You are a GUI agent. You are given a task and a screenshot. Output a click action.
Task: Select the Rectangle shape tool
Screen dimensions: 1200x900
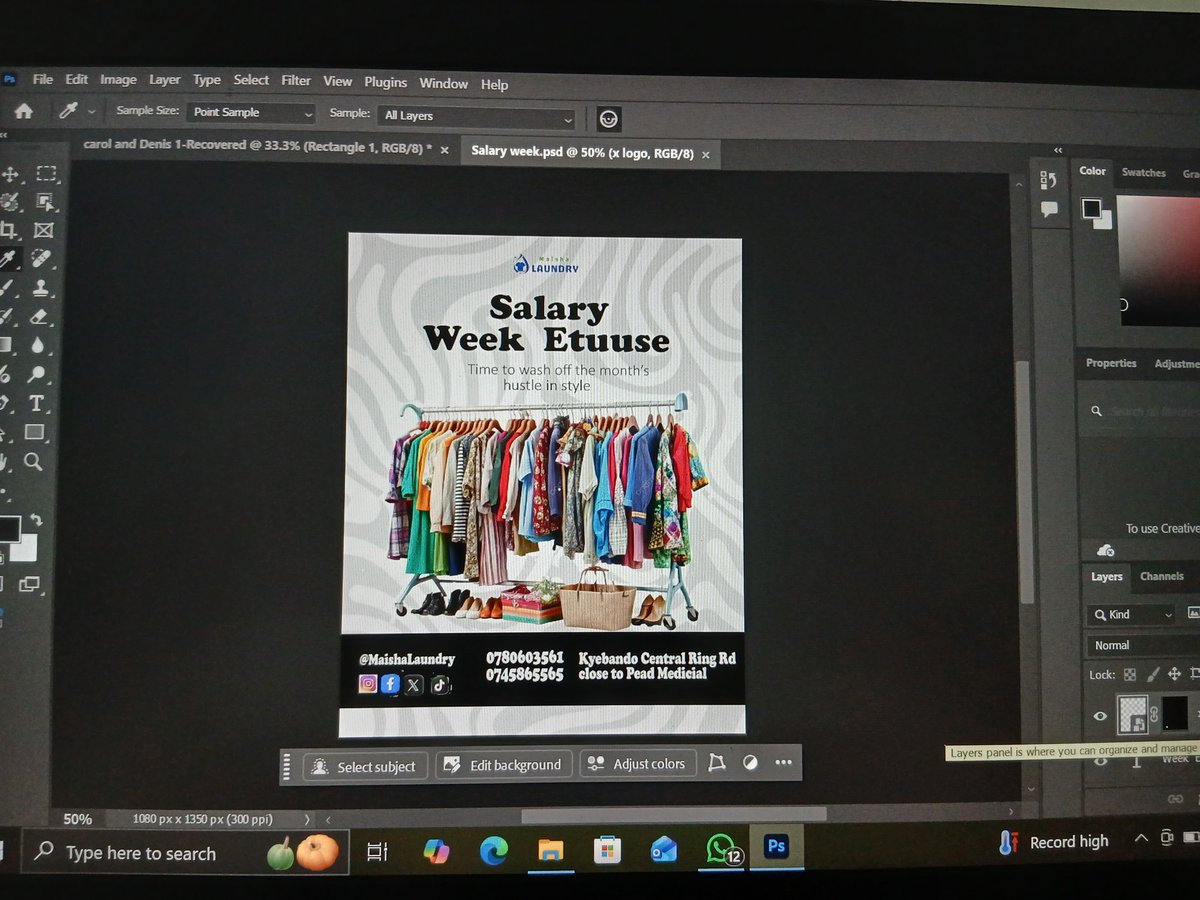(x=35, y=432)
